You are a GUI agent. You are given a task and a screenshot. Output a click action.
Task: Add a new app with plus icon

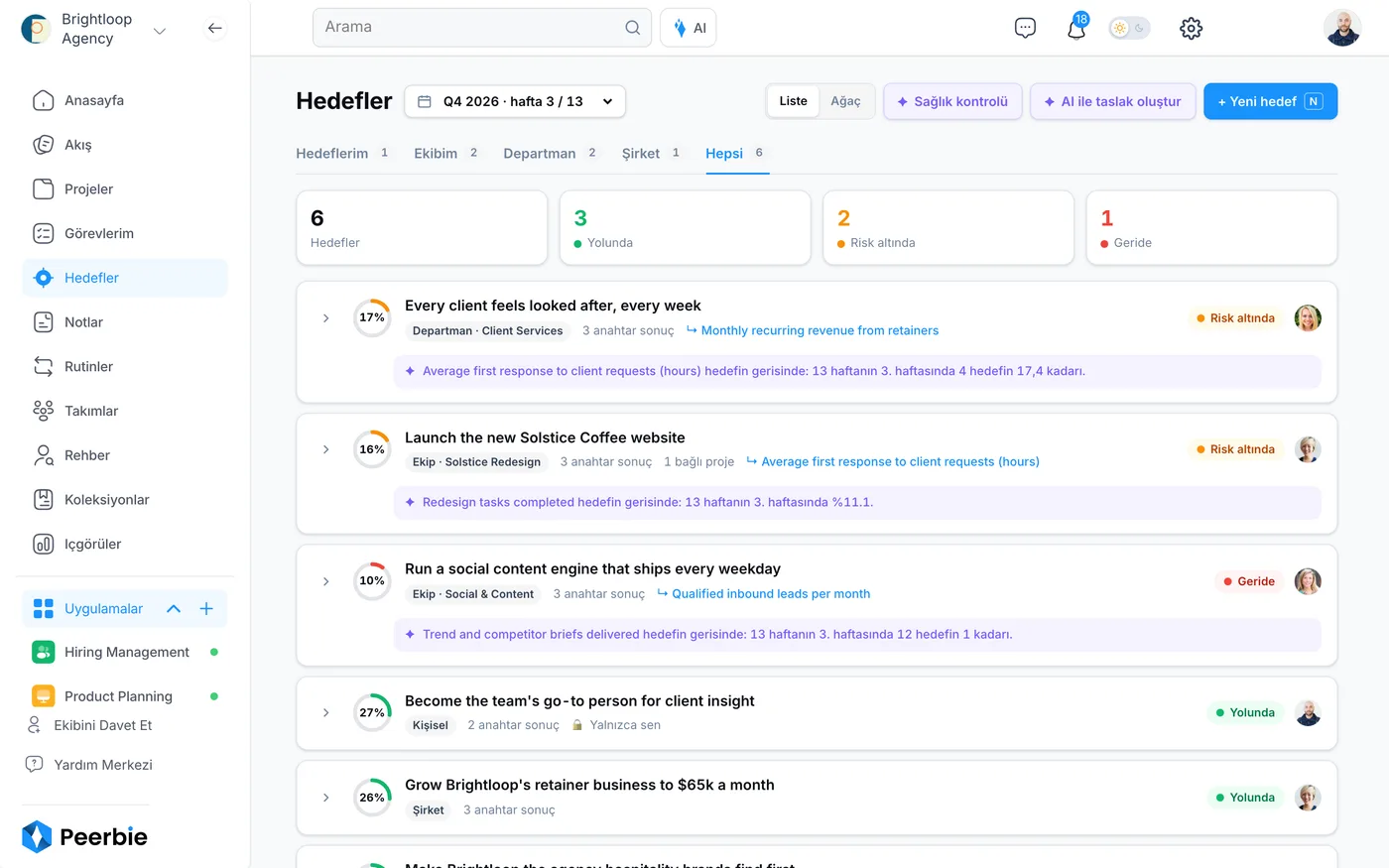pos(206,609)
